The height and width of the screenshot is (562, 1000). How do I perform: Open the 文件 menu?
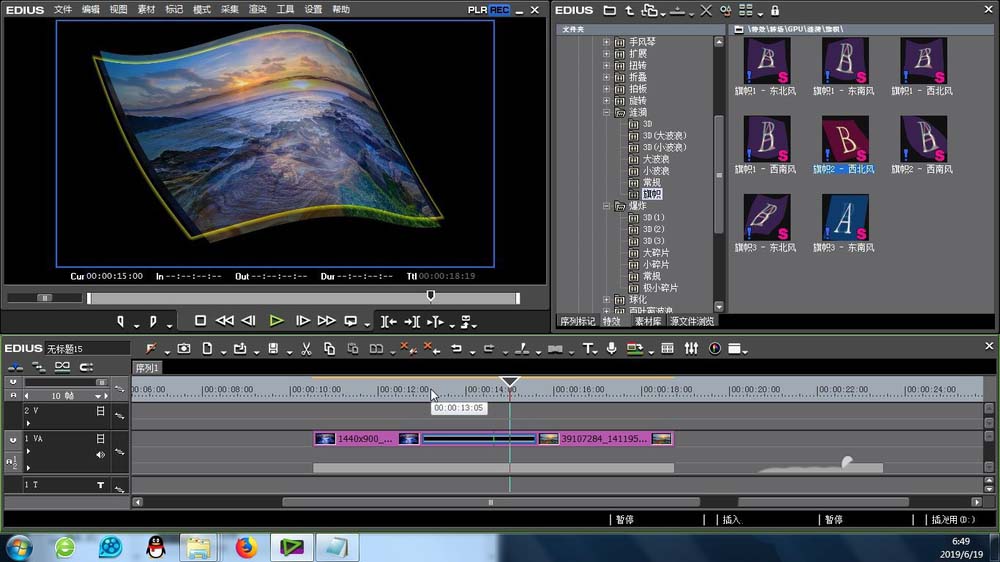point(62,10)
